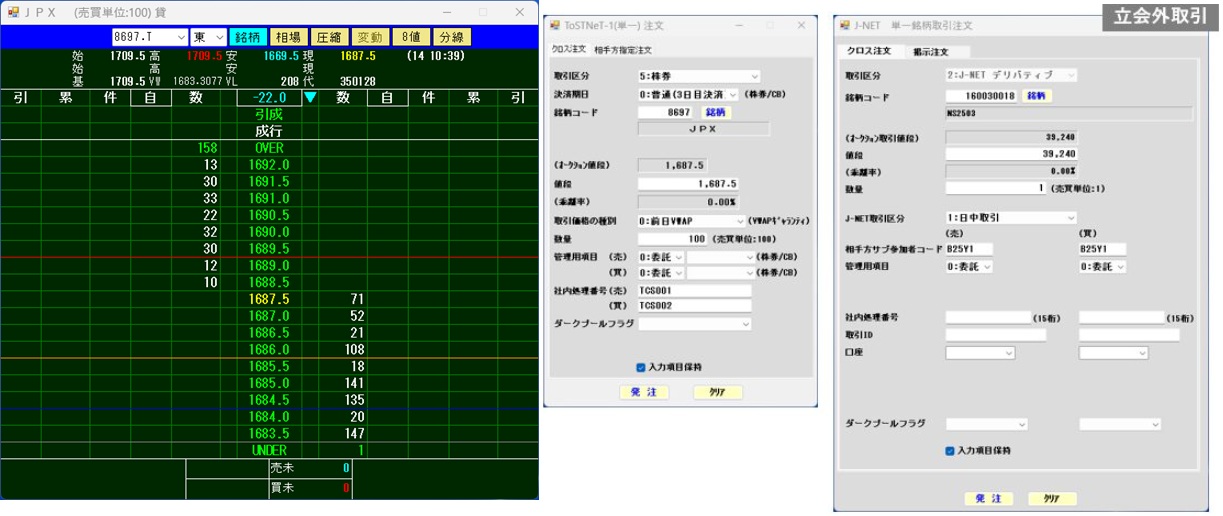The width and height of the screenshot is (1223, 516).
Task: Click クリア button in ToSTNeT-1 window
Action: [x=718, y=392]
